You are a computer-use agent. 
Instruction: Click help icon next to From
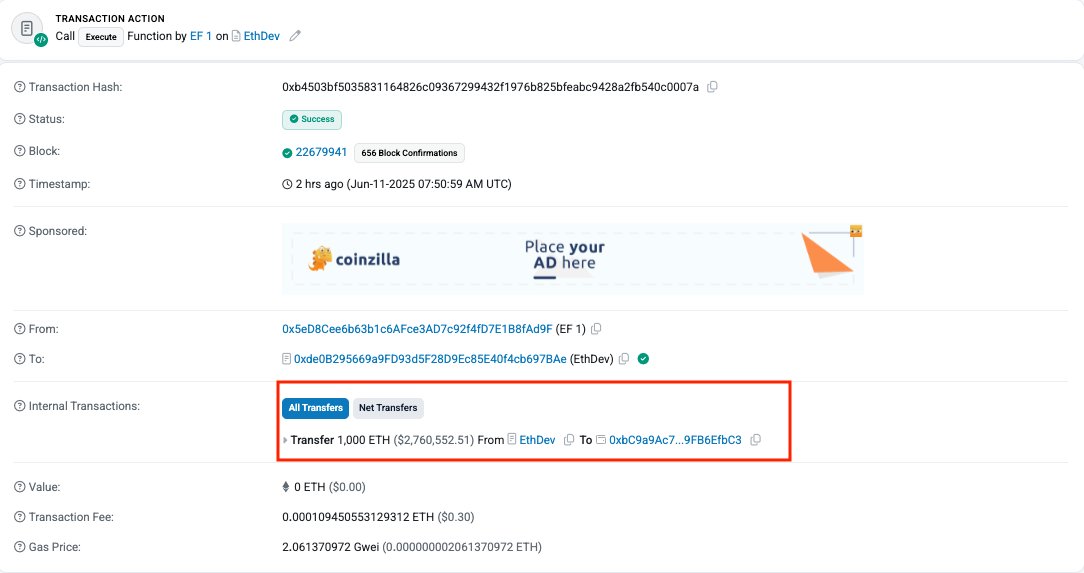coord(19,329)
